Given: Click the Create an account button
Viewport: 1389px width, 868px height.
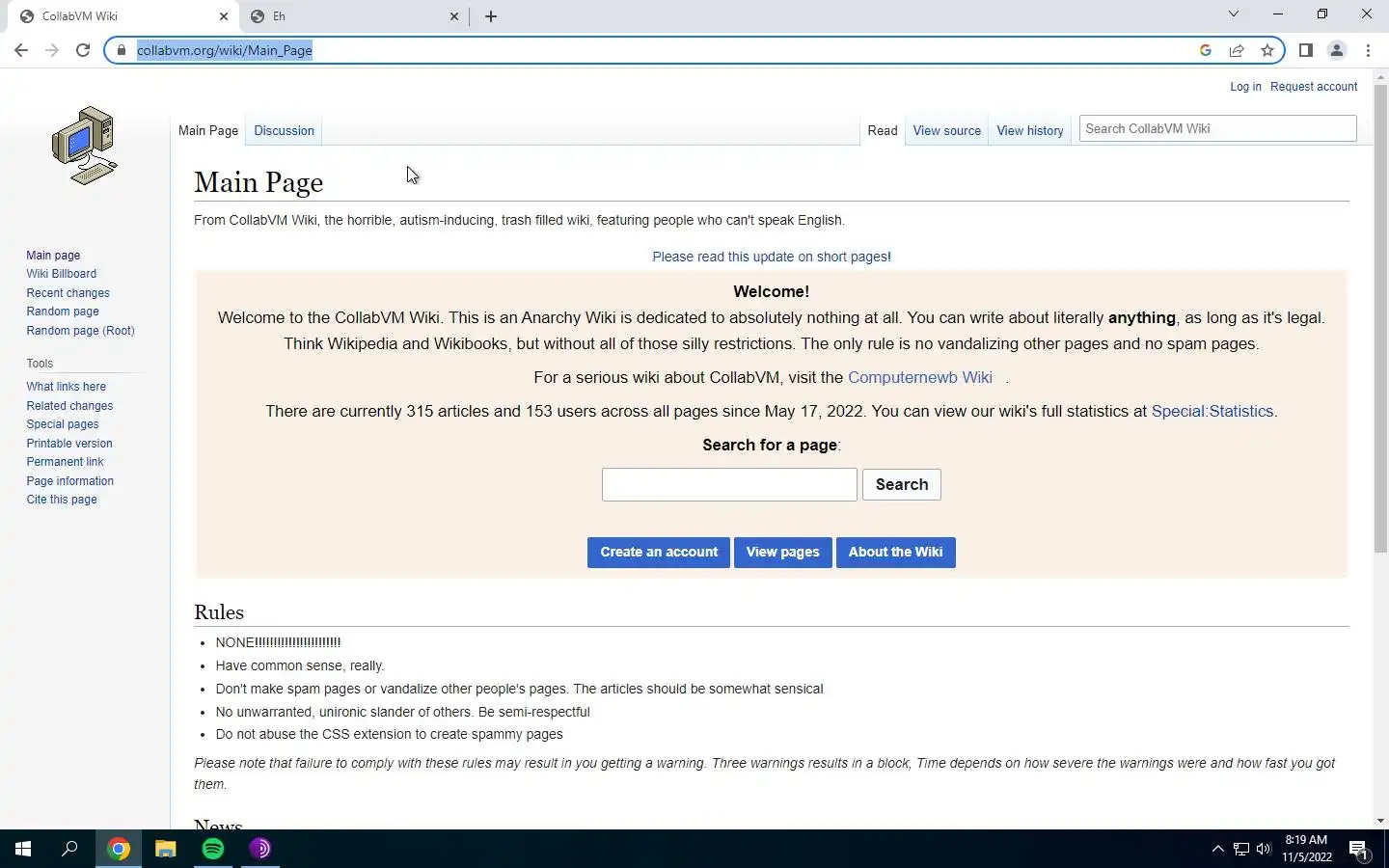Looking at the screenshot, I should pyautogui.click(x=659, y=553).
